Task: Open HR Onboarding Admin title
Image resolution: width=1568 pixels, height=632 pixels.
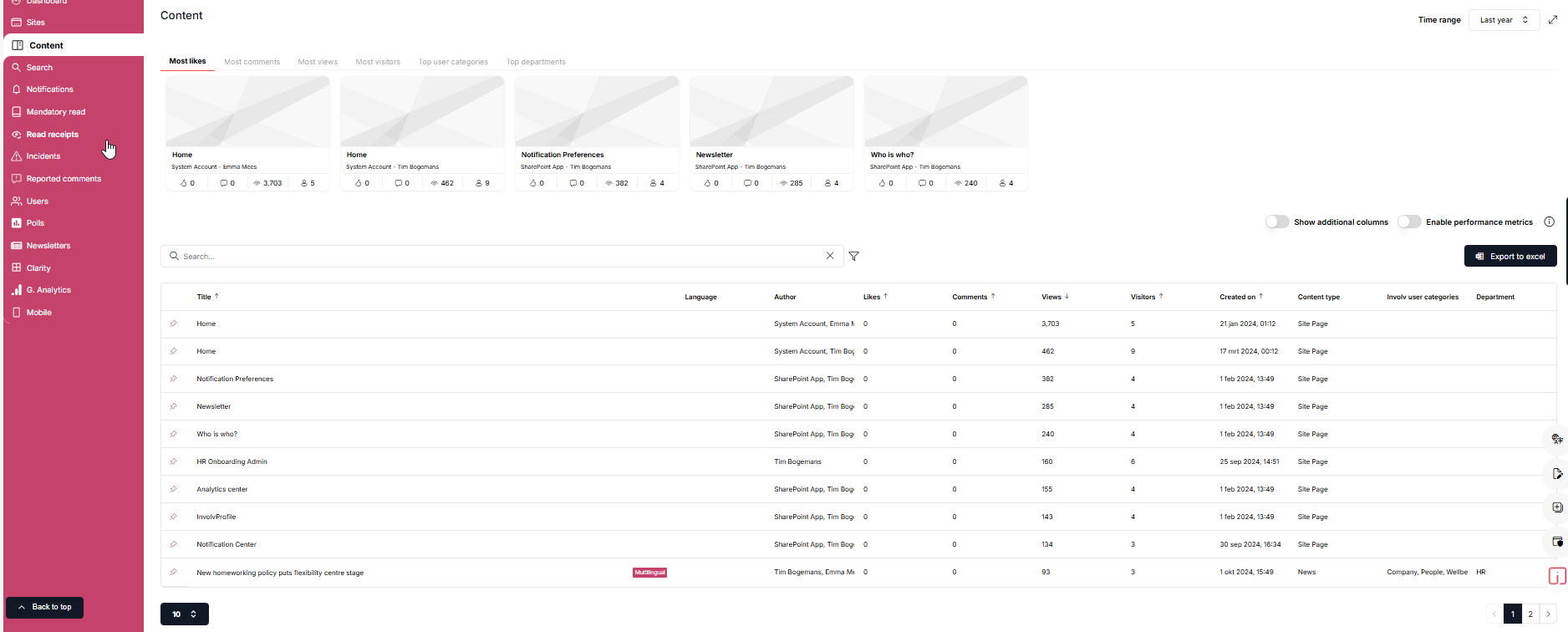Action: 232,462
